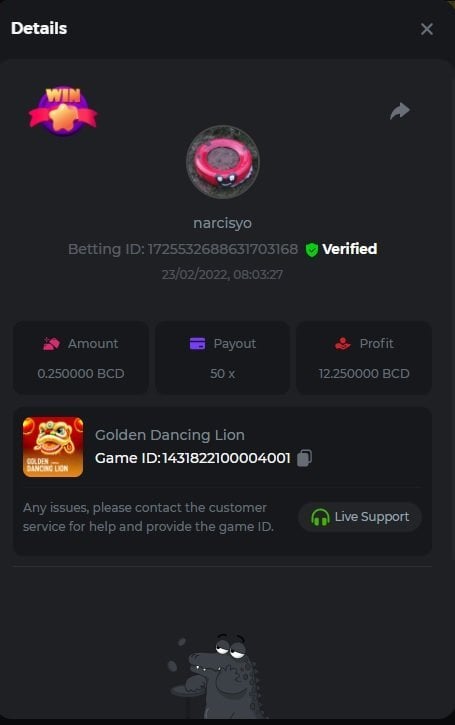This screenshot has height=725, width=455.
Task: Click the 12.250000 BCD profit value
Action: tap(364, 374)
